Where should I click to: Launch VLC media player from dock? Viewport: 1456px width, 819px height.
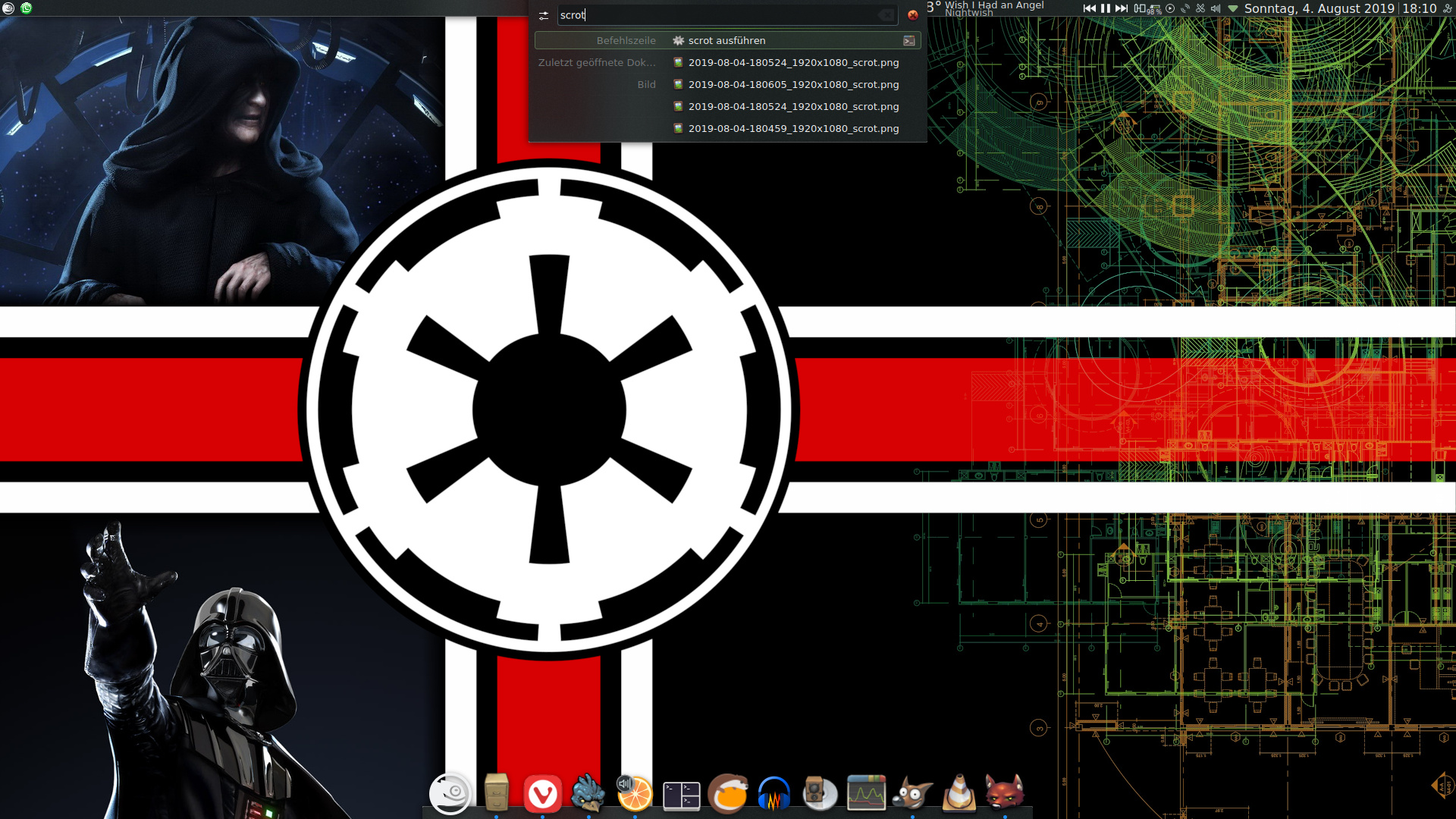(959, 794)
